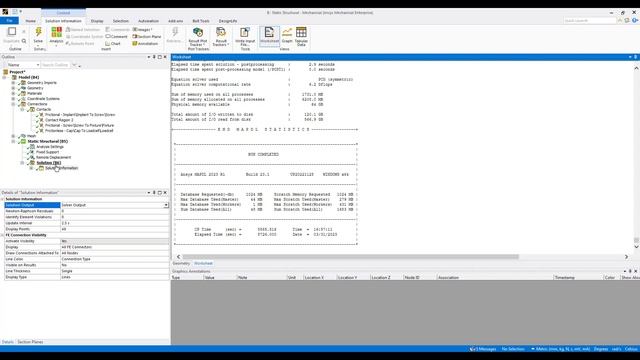This screenshot has height=360, width=640.
Task: Select the Worksheet view icon
Action: pos(269,35)
